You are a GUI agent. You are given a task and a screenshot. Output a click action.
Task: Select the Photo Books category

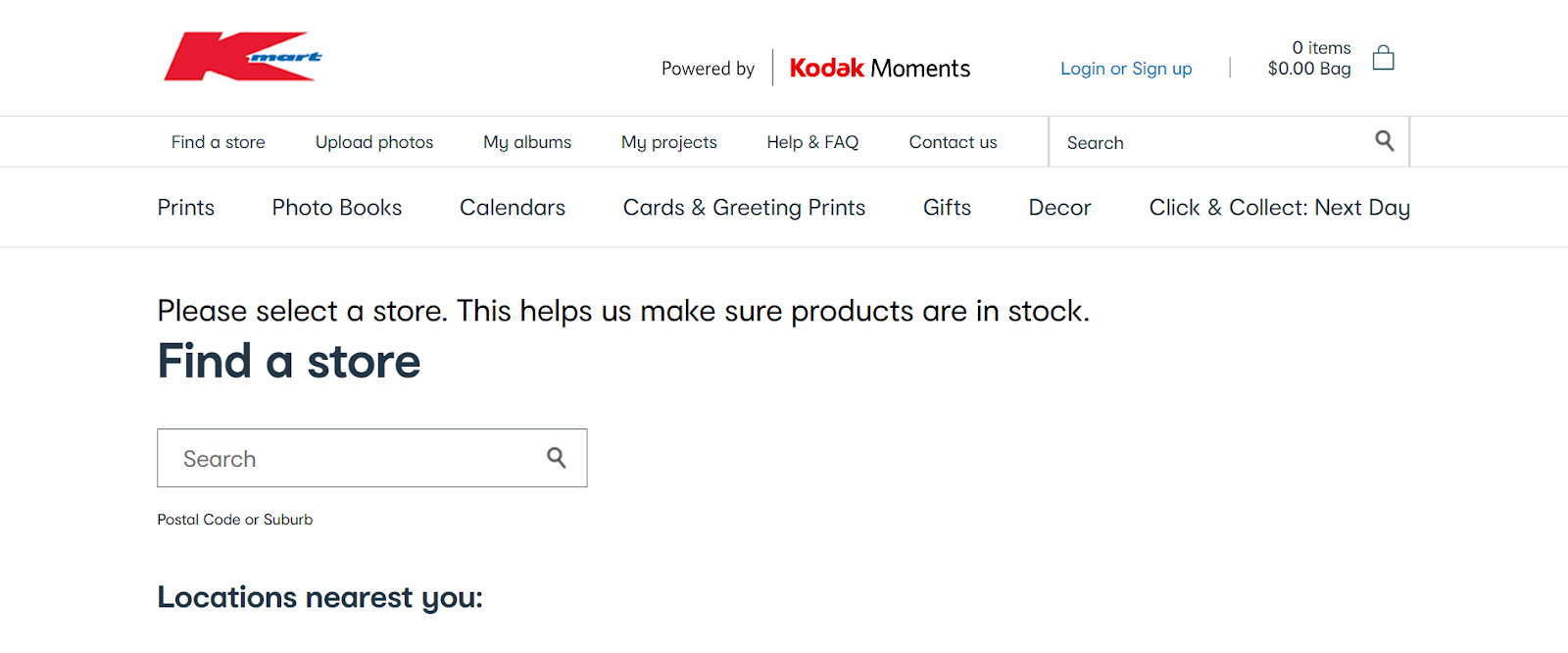(x=337, y=208)
